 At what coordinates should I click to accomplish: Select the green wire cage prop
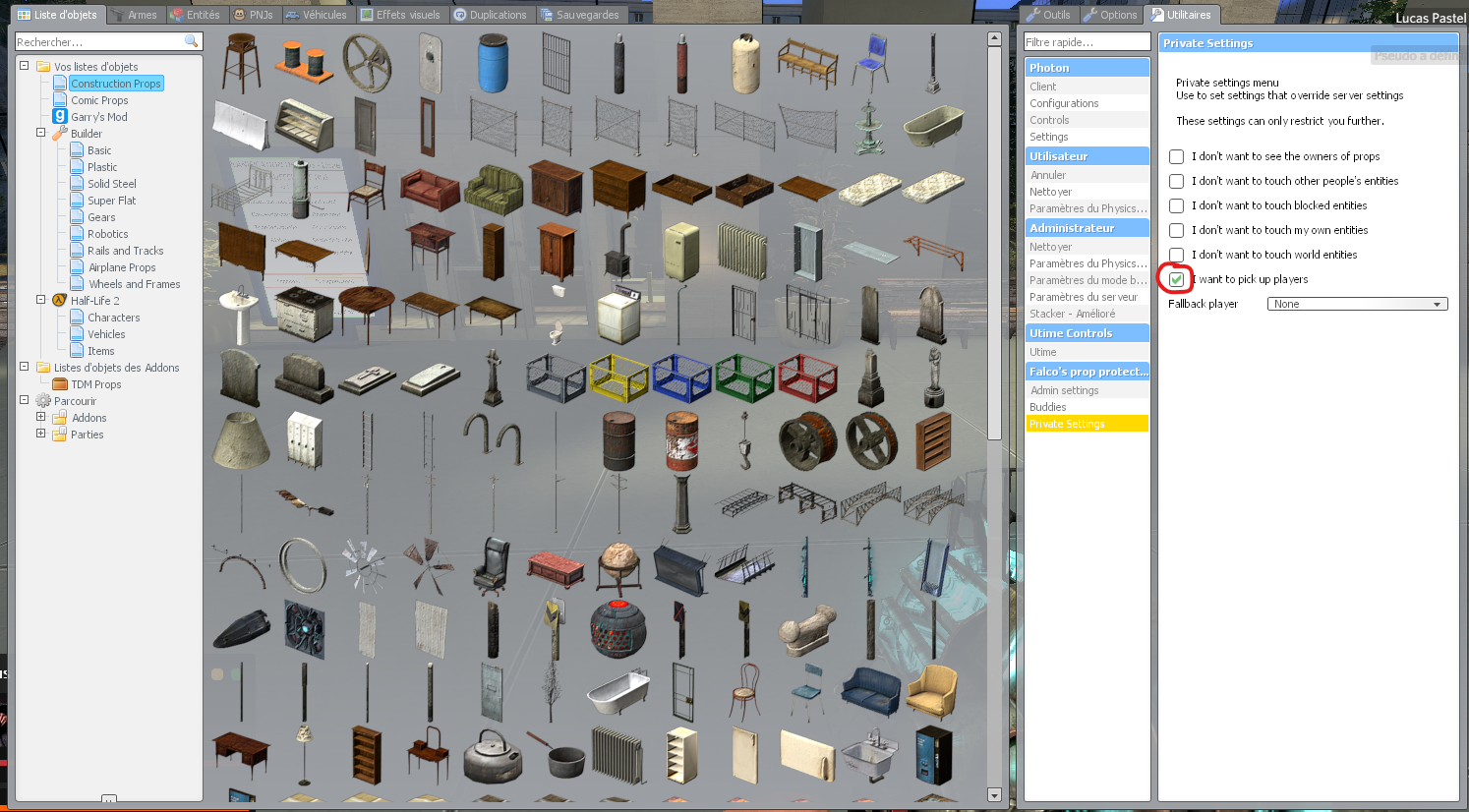744,377
